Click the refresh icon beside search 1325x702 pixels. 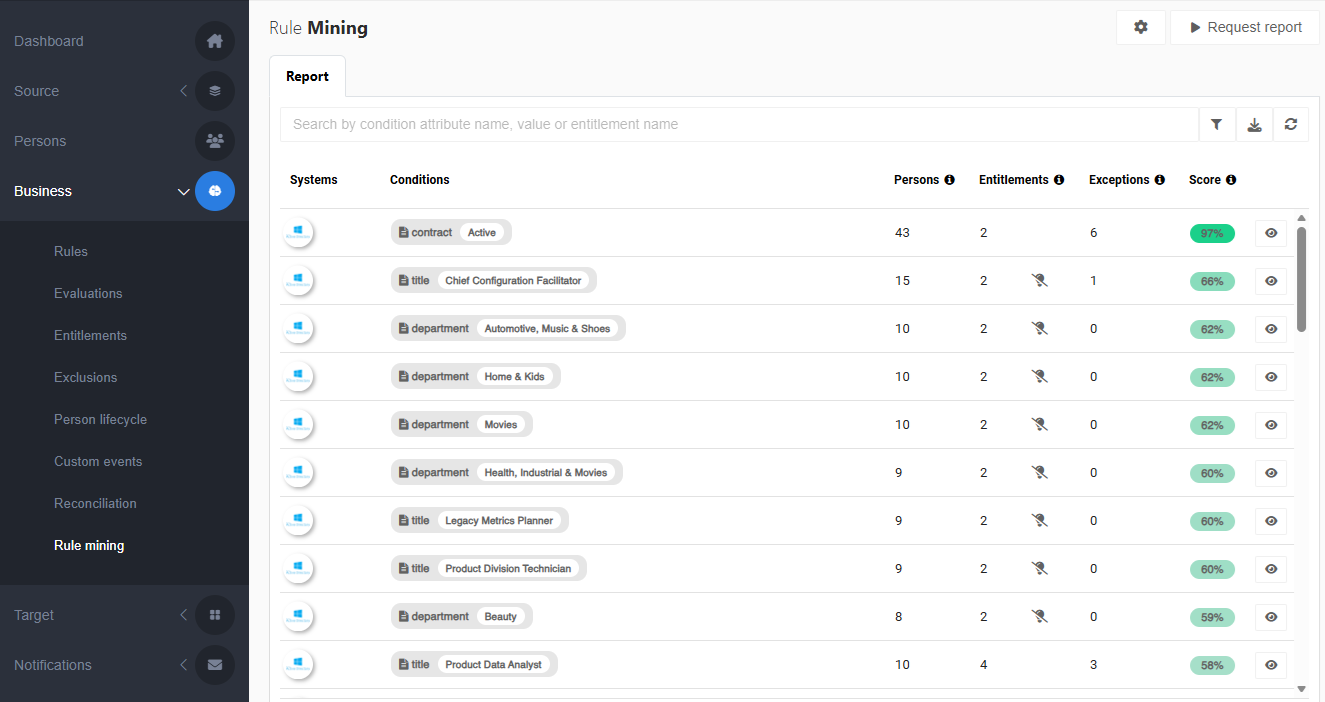pos(1291,125)
